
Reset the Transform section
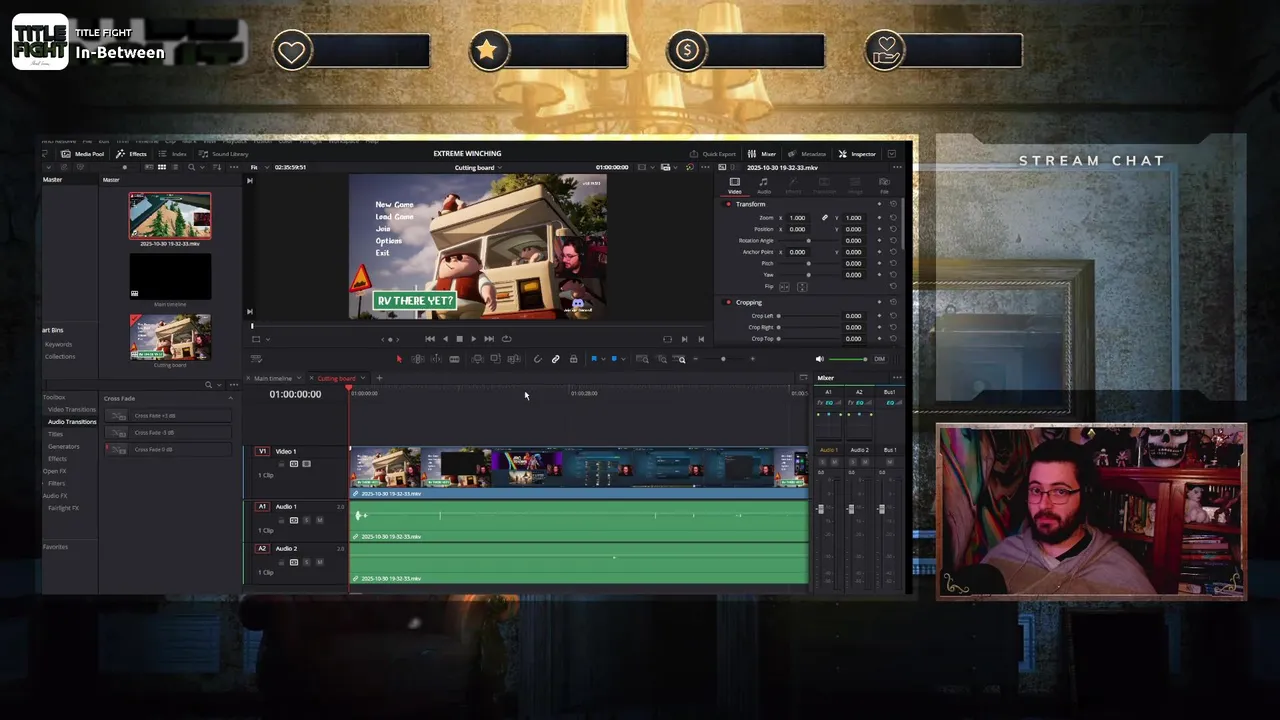893,204
